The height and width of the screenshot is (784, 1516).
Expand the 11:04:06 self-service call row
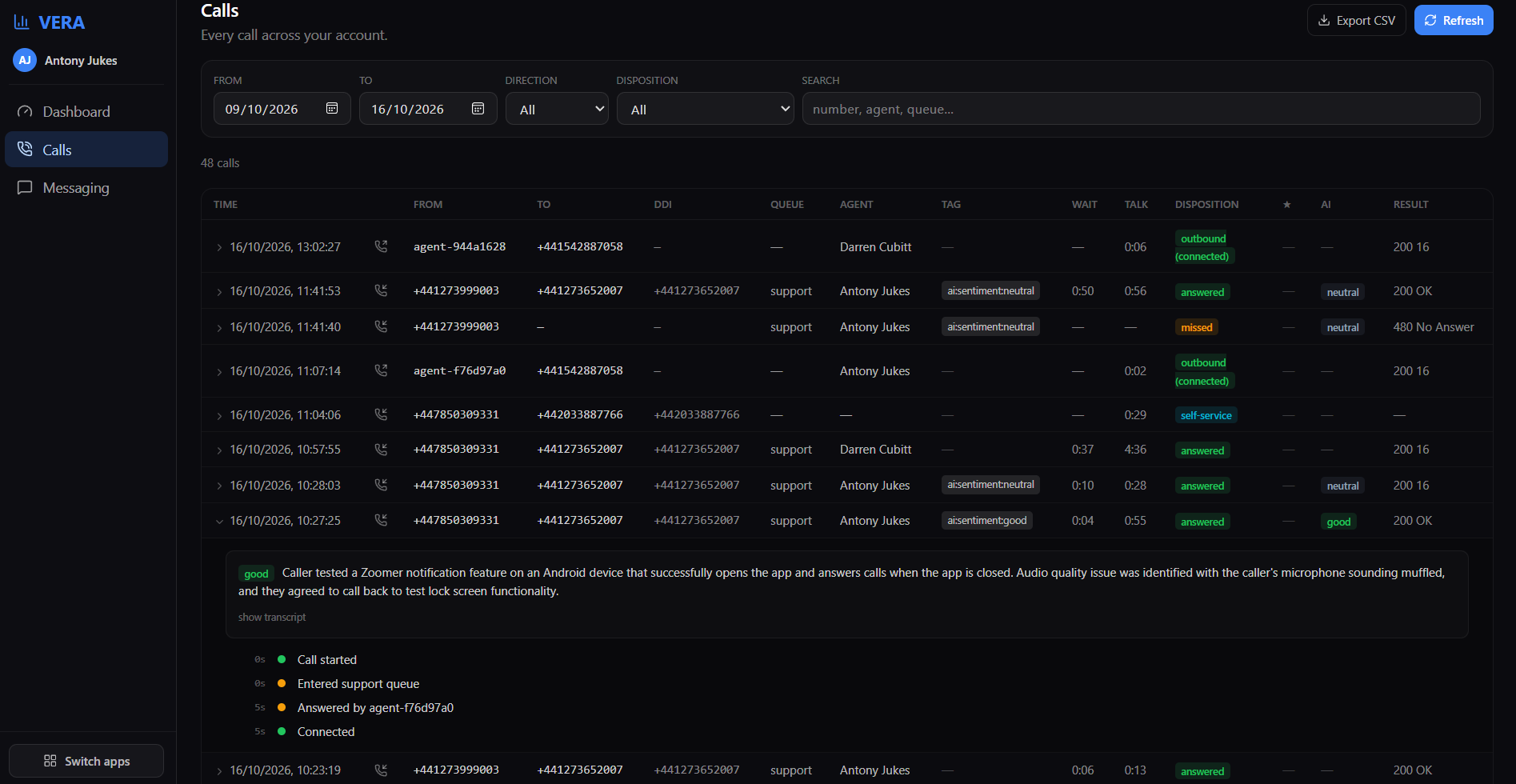click(219, 415)
